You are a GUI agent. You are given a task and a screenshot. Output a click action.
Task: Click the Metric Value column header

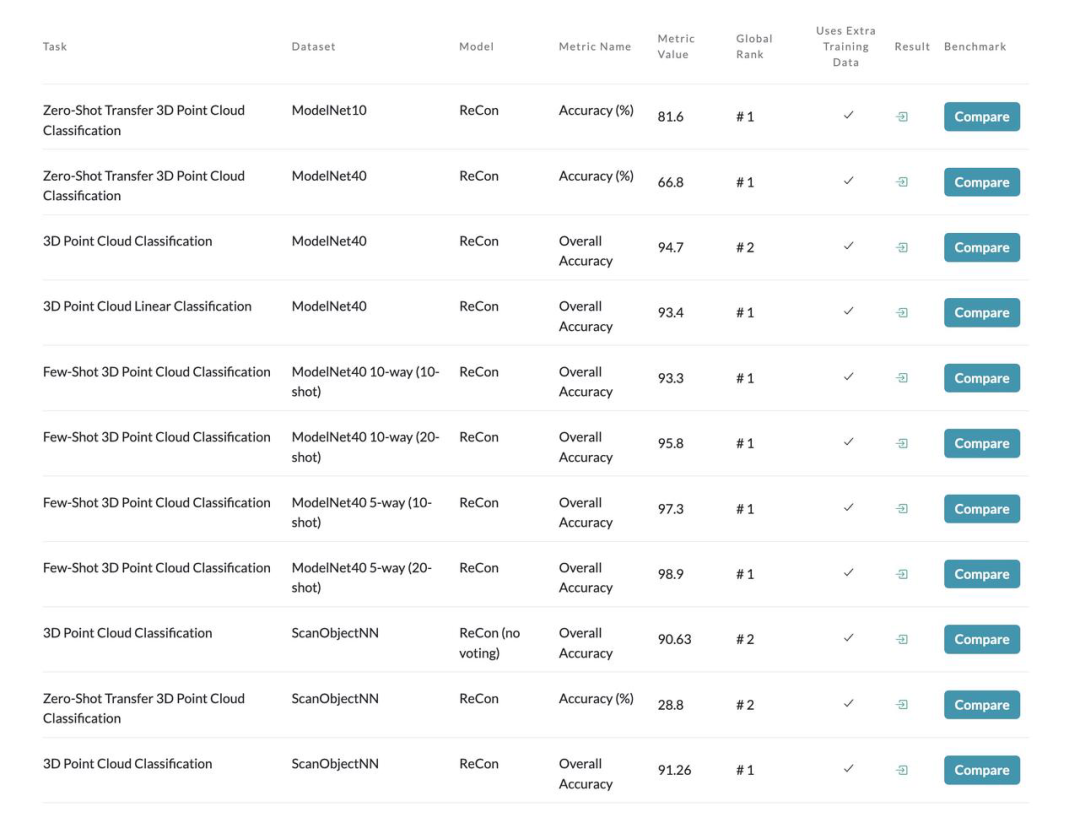point(676,46)
